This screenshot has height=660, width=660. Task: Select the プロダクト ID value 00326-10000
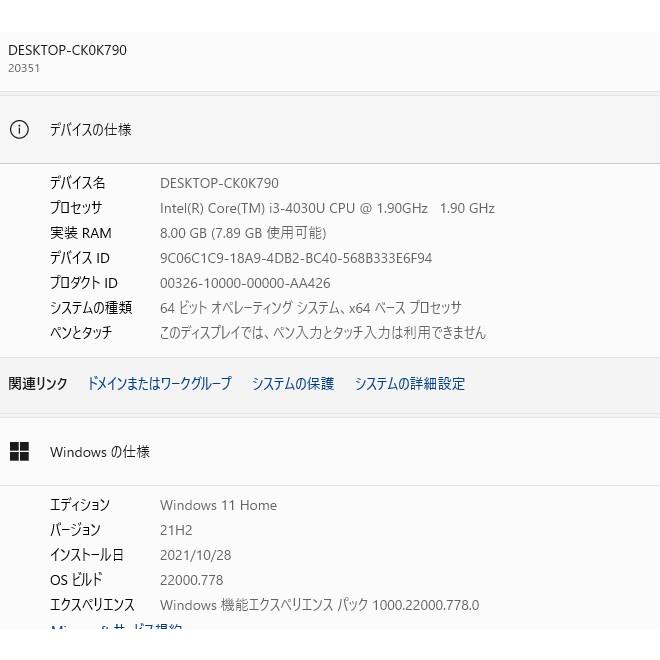245,283
